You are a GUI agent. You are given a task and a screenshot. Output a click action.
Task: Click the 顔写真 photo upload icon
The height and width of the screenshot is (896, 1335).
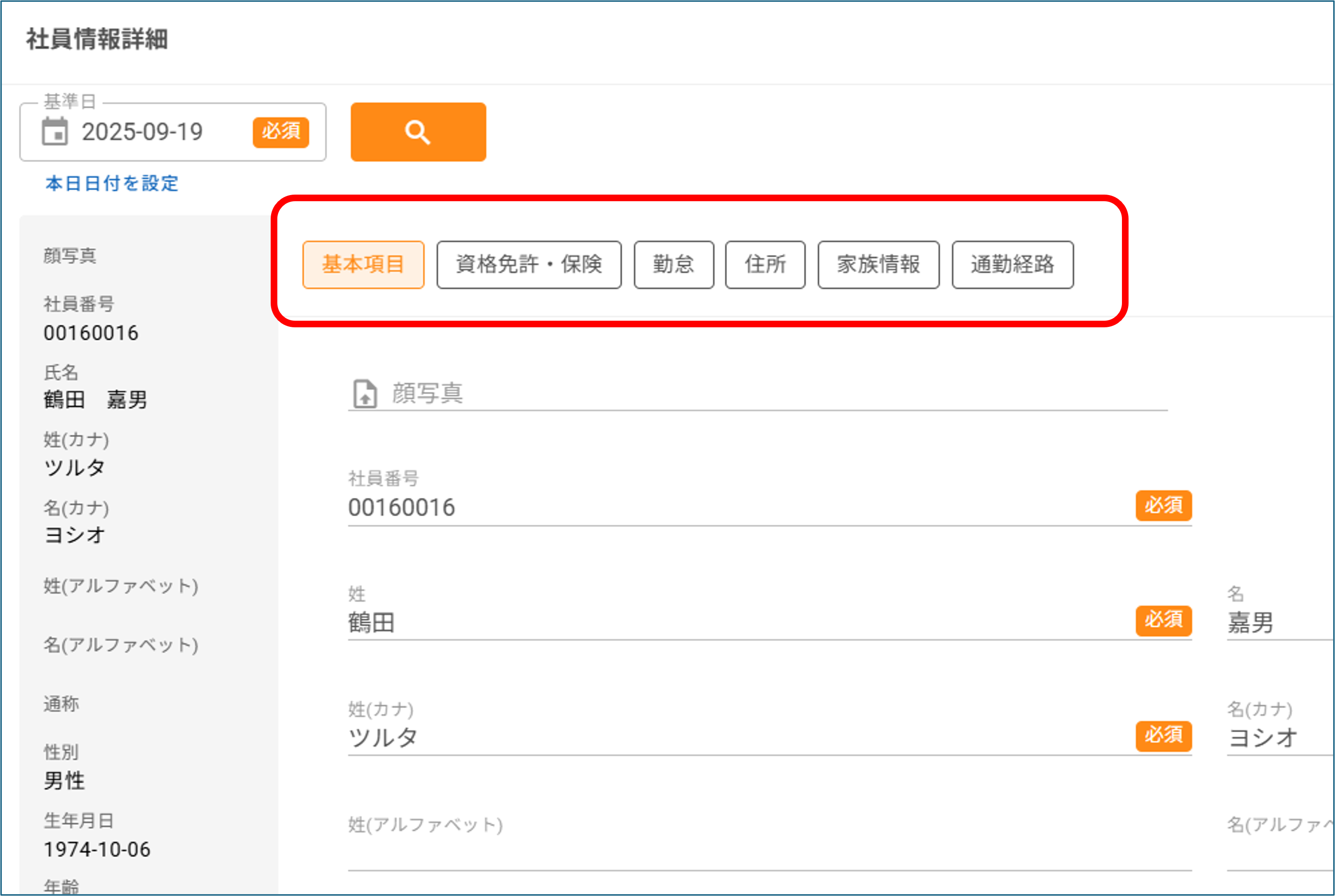click(x=365, y=393)
